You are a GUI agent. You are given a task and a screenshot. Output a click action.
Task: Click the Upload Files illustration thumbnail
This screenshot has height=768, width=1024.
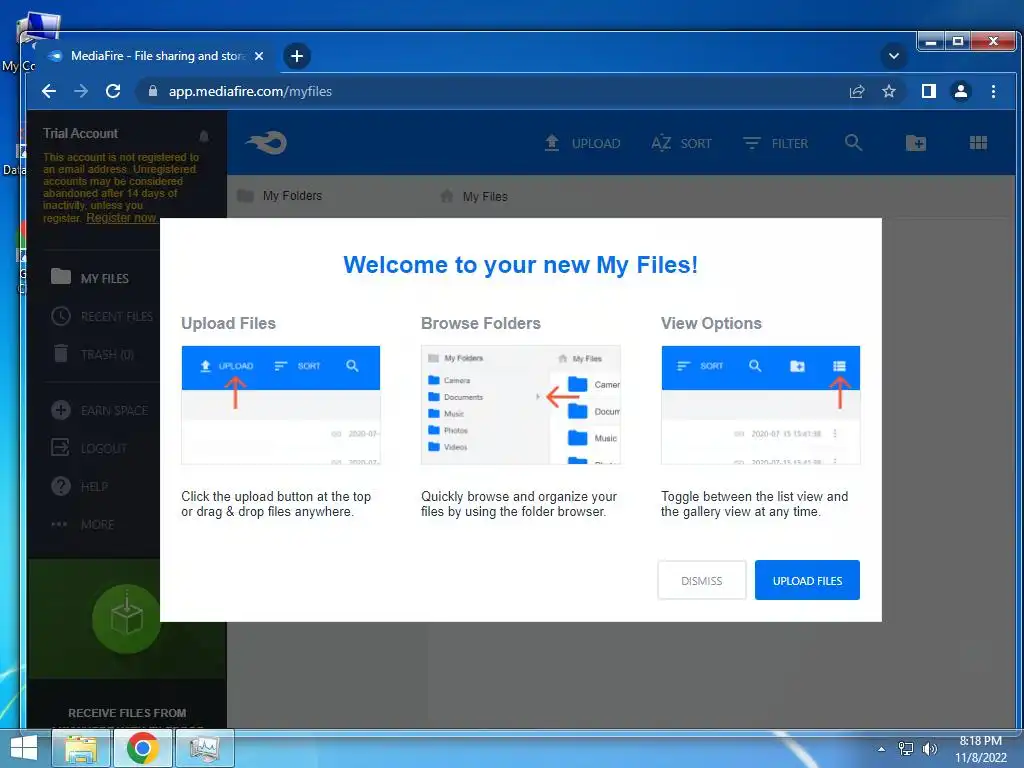pos(281,405)
